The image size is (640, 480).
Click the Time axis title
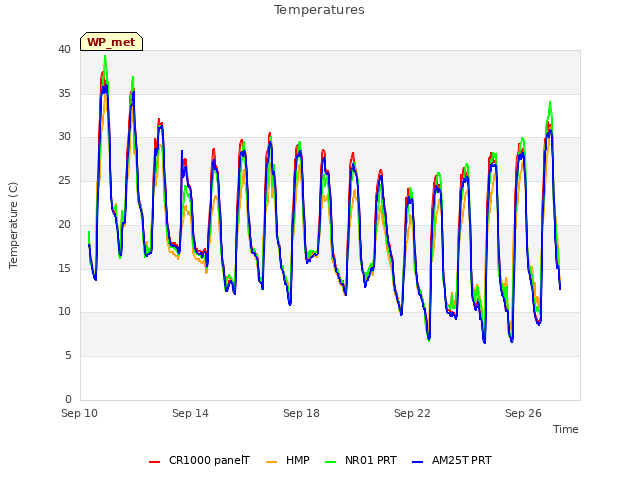click(x=566, y=429)
